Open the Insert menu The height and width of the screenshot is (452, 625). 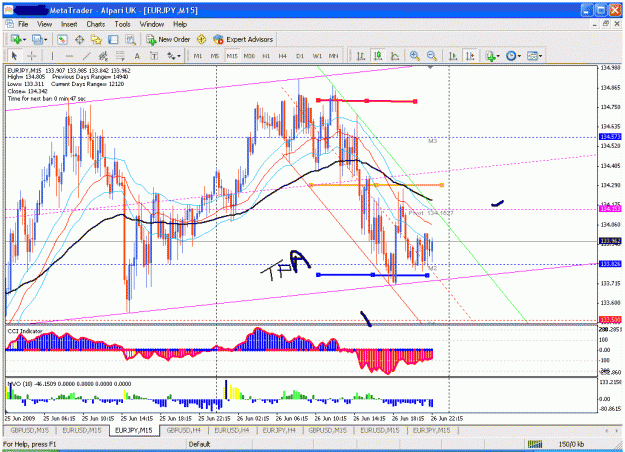tap(69, 24)
